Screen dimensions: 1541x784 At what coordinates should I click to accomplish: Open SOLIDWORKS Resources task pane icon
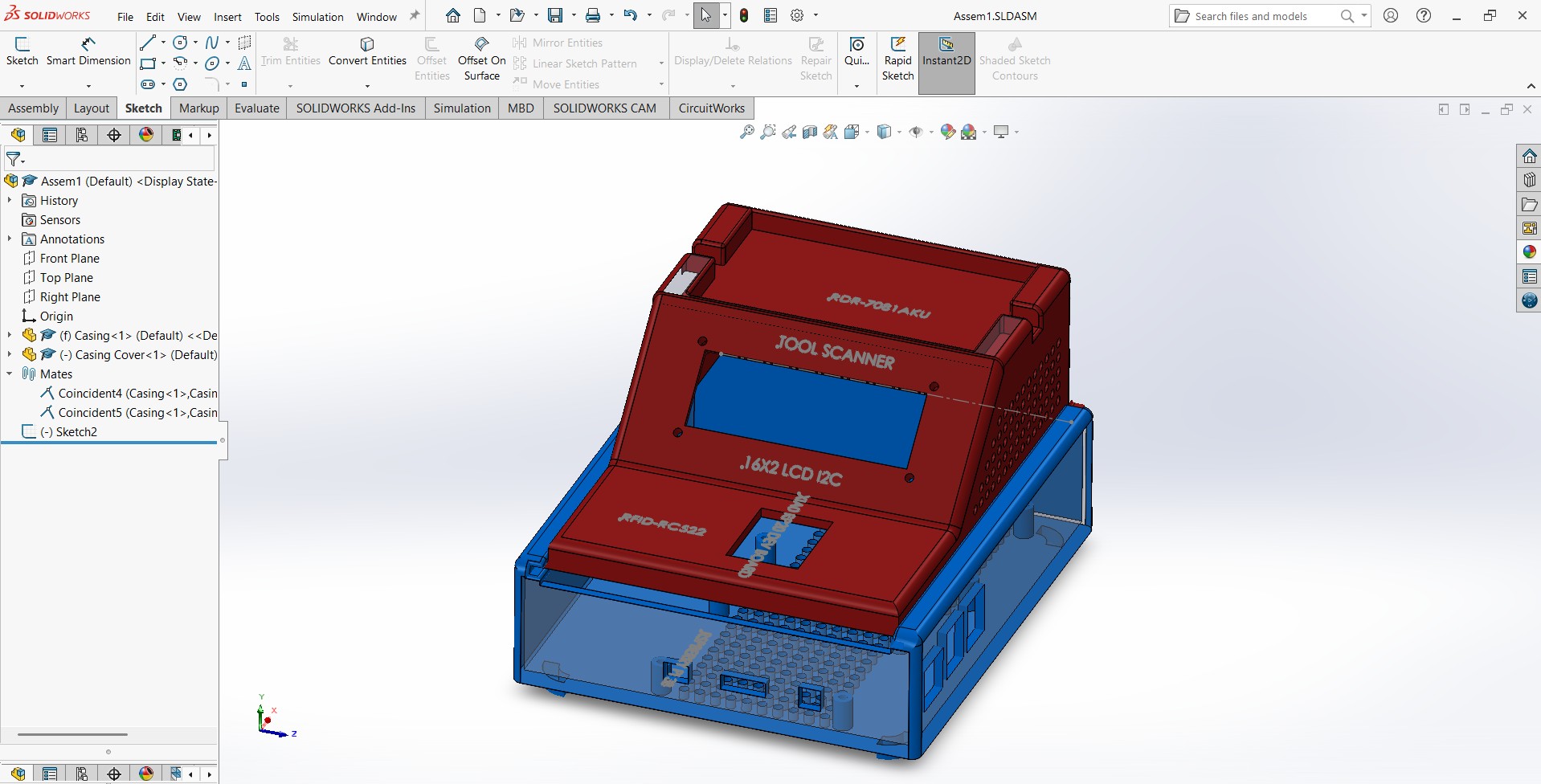click(1529, 156)
